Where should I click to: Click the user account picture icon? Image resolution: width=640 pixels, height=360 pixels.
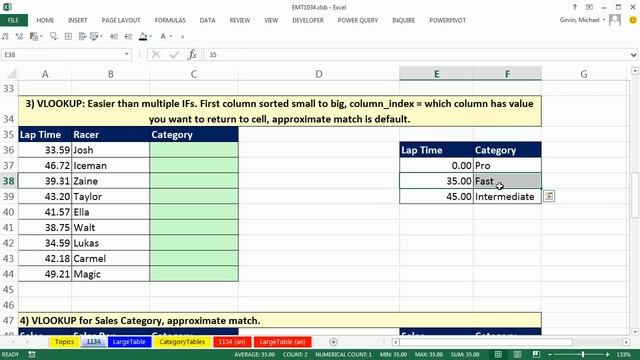coord(615,20)
